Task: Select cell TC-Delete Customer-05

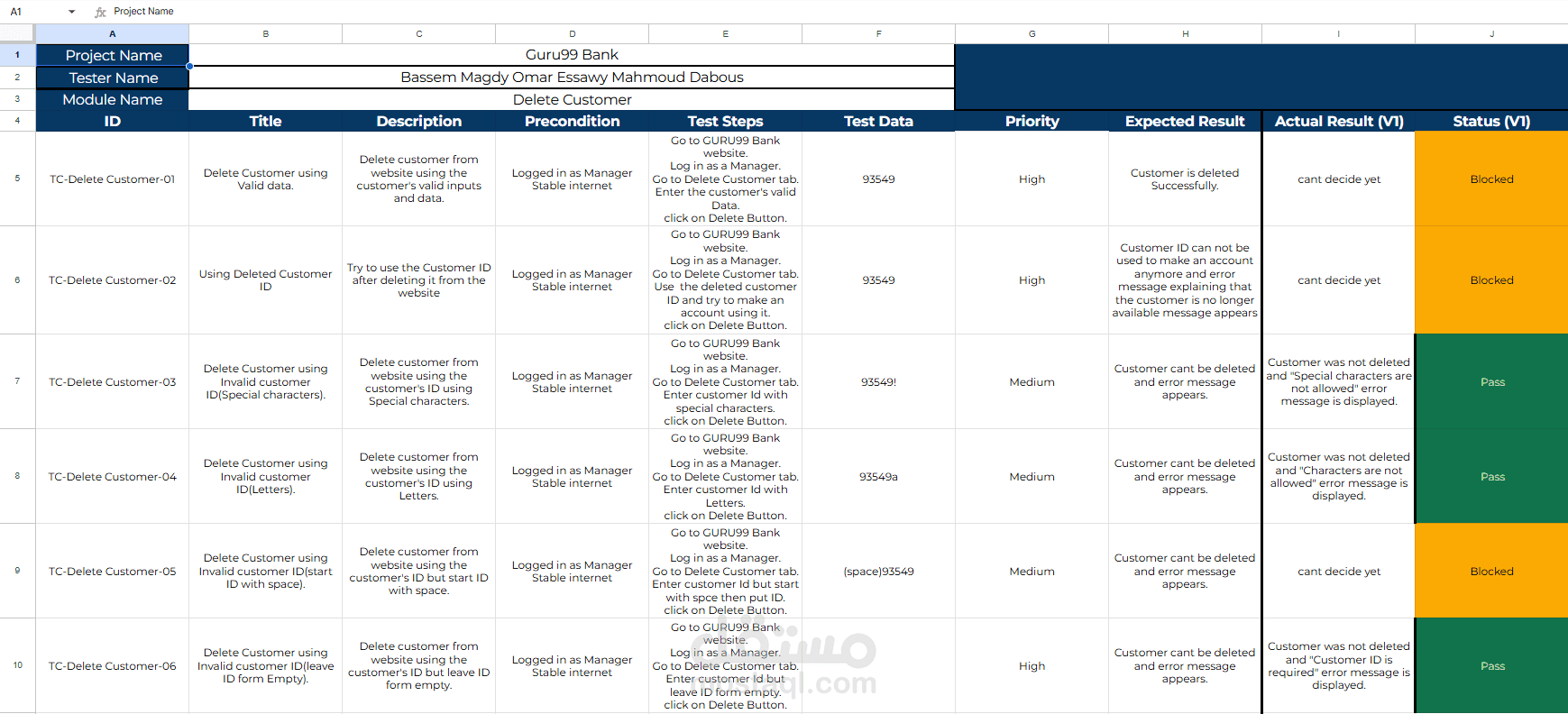Action: pos(113,571)
